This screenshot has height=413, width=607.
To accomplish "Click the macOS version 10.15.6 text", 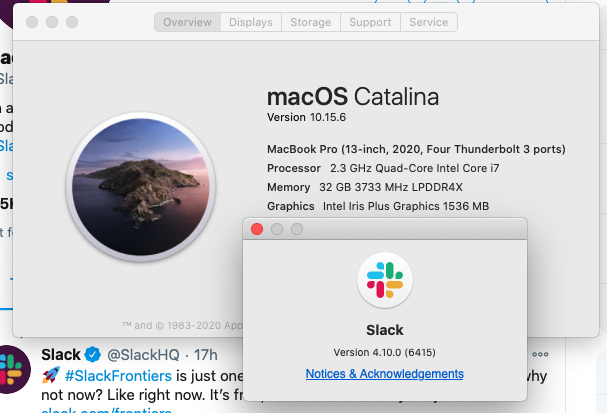I will click(307, 117).
